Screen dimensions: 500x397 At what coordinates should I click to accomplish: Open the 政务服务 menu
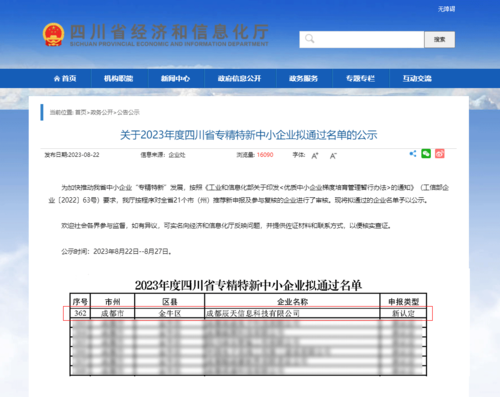(303, 78)
